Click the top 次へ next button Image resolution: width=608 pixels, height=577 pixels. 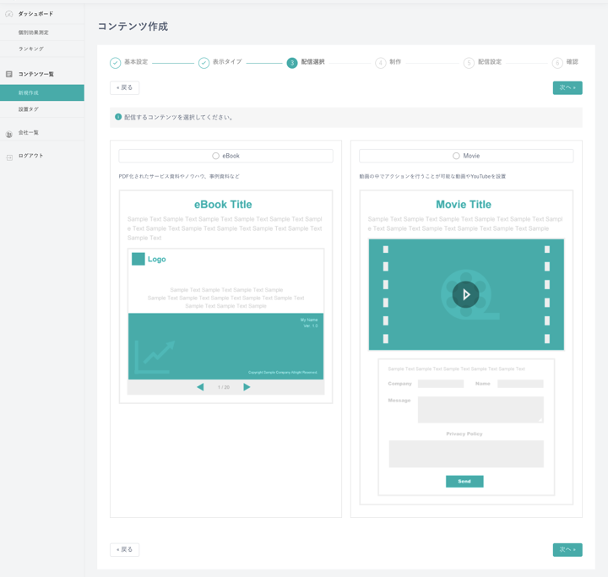tap(567, 88)
